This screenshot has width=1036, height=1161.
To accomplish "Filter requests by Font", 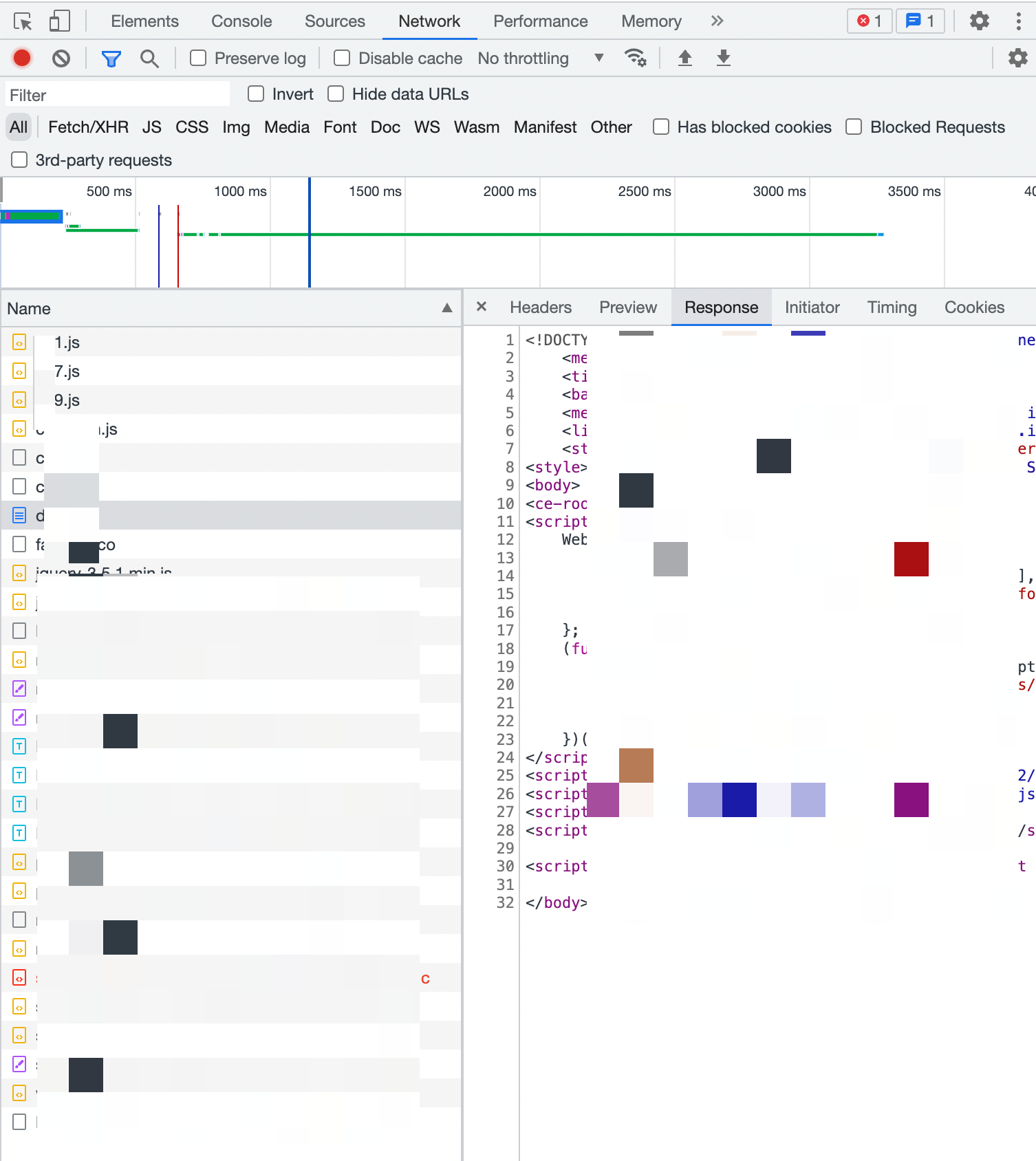I will point(340,127).
